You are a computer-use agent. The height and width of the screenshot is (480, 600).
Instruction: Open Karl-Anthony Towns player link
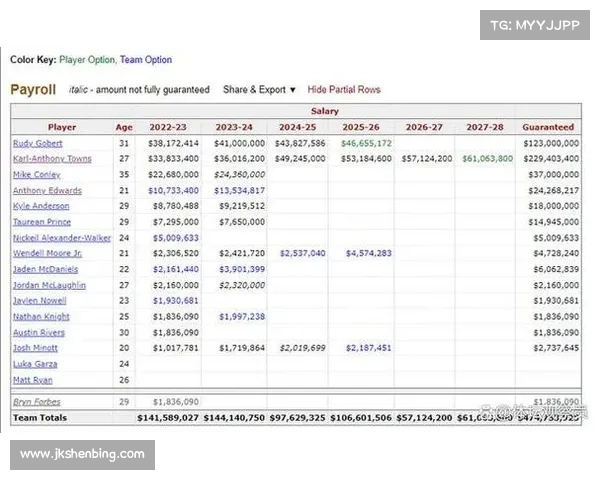(x=52, y=159)
